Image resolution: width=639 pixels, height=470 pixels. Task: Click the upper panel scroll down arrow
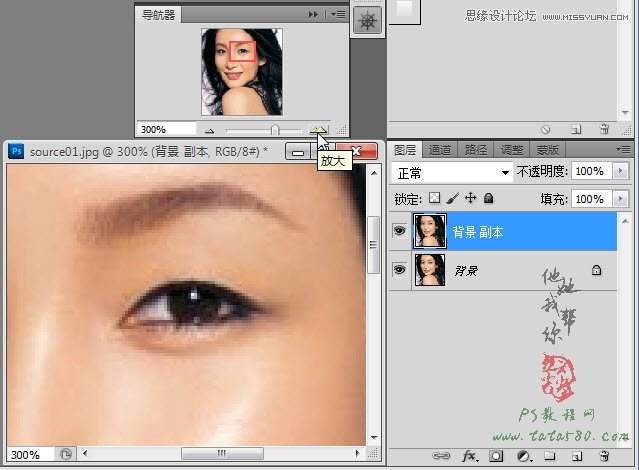[626, 113]
